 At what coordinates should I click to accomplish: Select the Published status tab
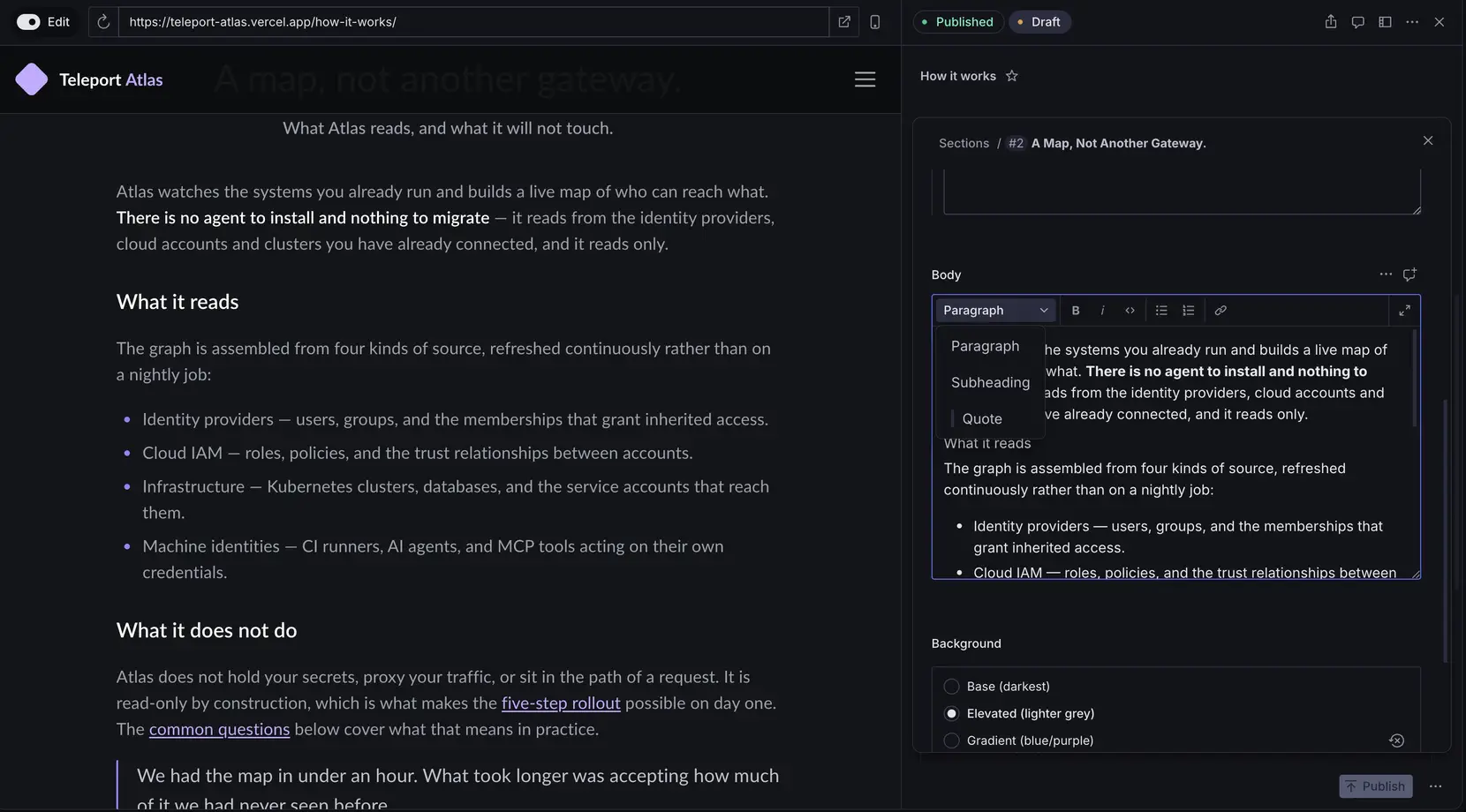point(957,22)
